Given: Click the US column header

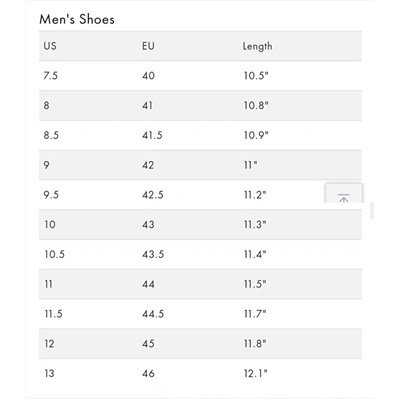Looking at the screenshot, I should [50, 46].
